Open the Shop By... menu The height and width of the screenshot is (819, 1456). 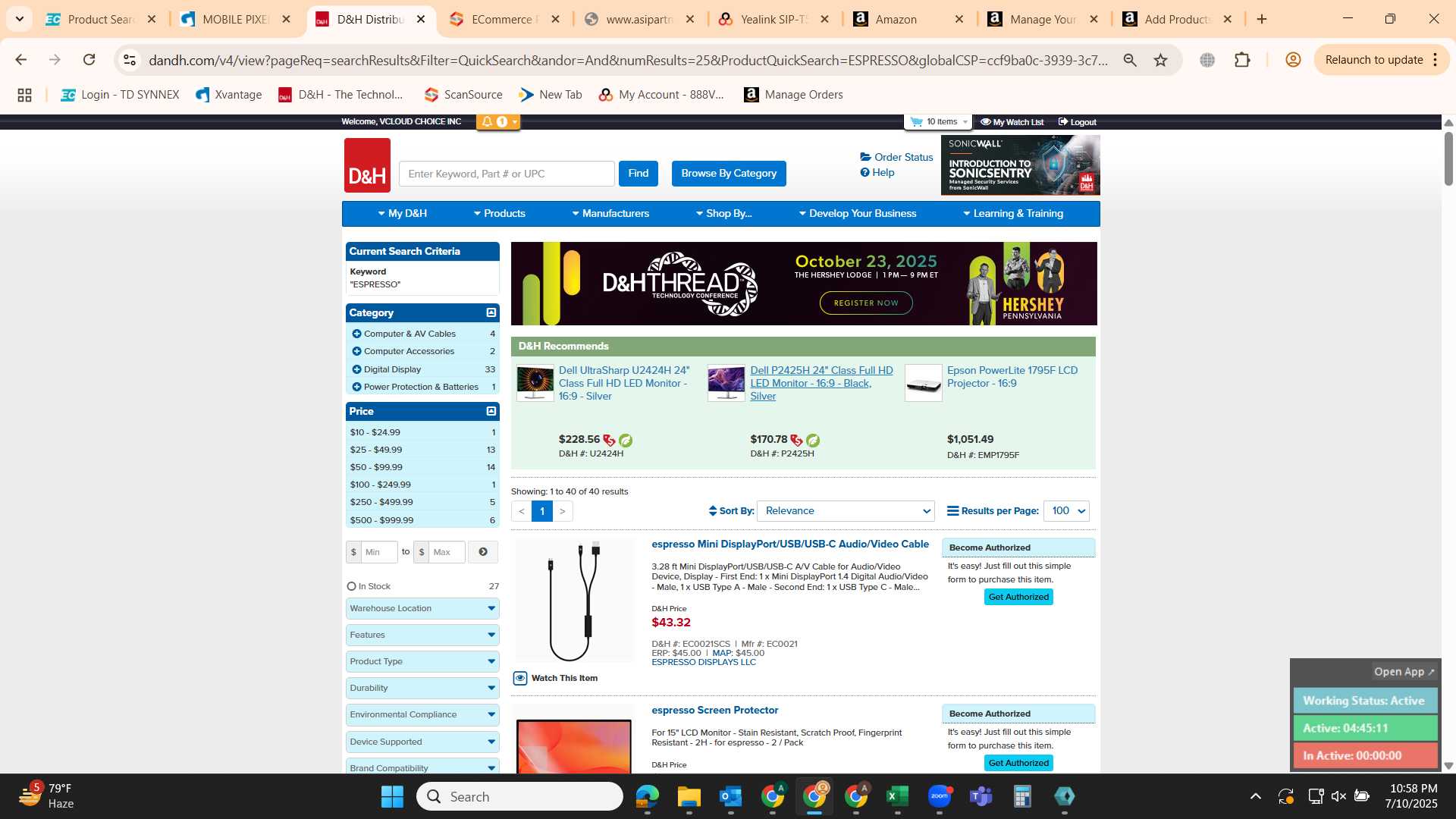(724, 214)
